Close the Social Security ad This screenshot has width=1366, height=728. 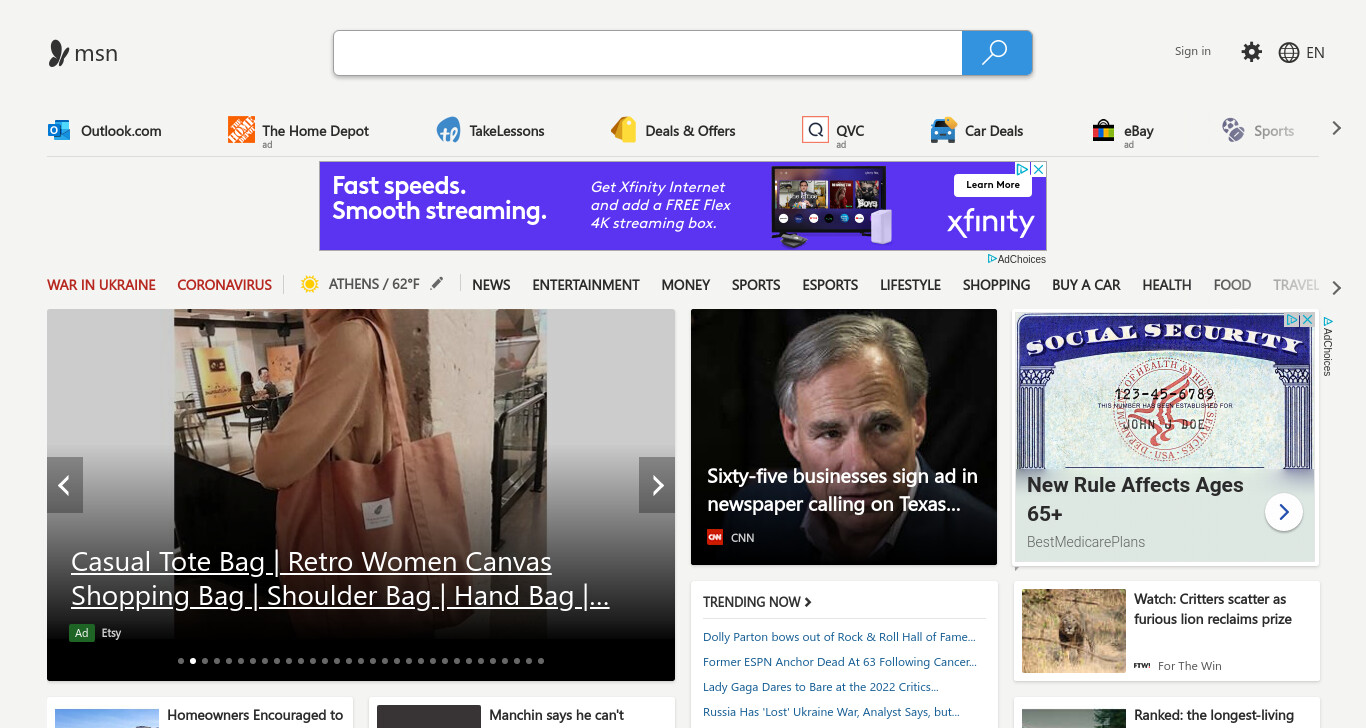pyautogui.click(x=1307, y=320)
